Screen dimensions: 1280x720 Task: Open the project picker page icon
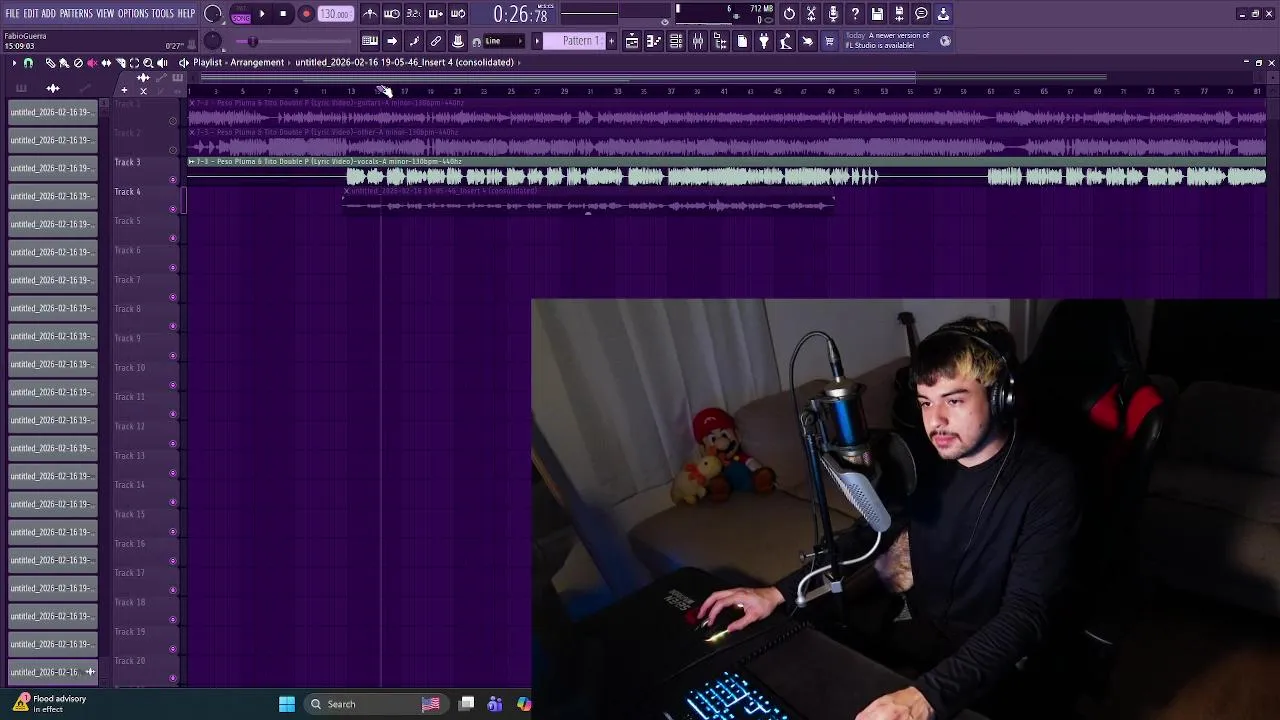[742, 41]
